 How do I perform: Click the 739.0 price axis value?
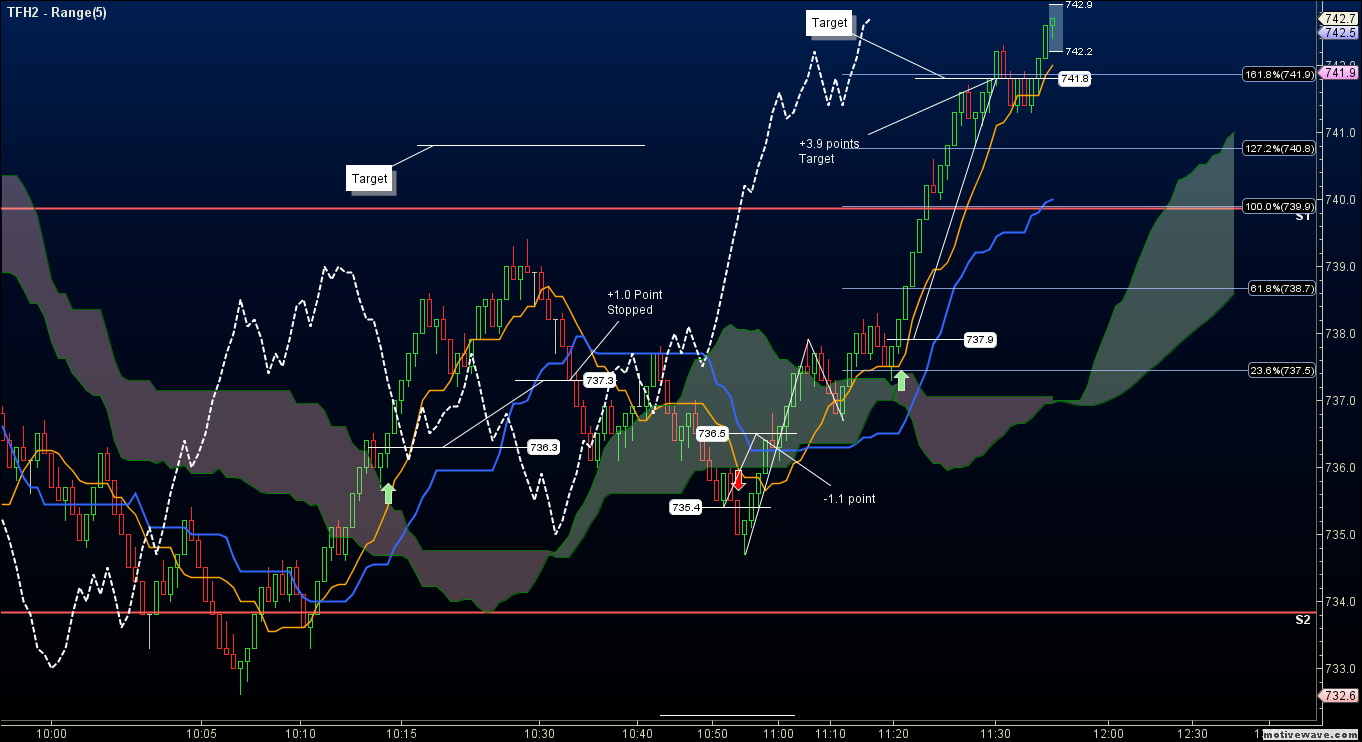coord(1340,267)
